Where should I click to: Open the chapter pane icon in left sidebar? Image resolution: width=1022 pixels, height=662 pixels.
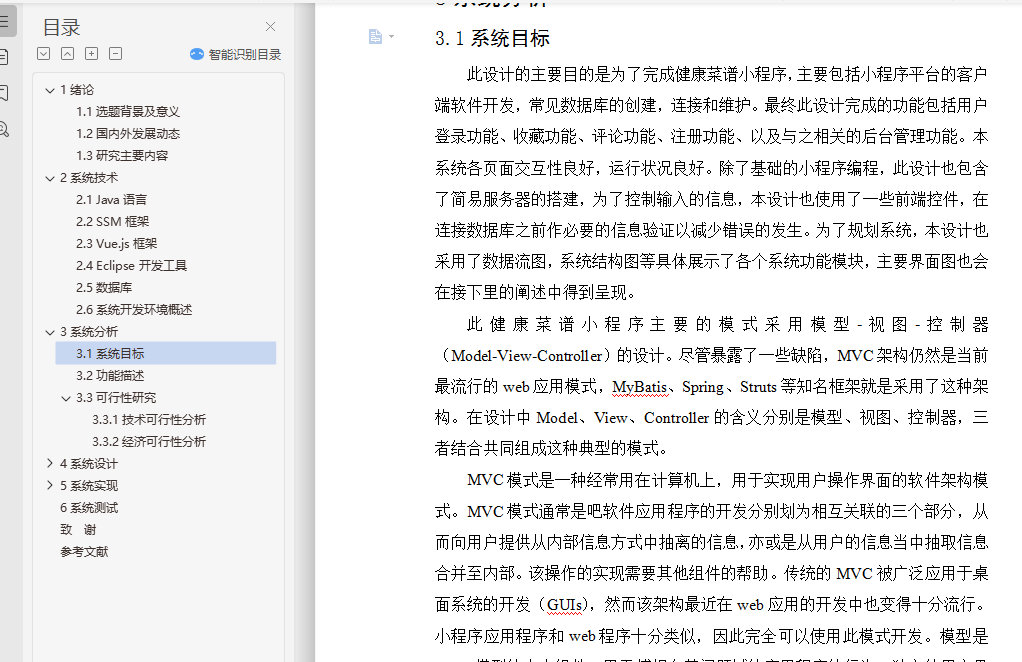coord(4,57)
